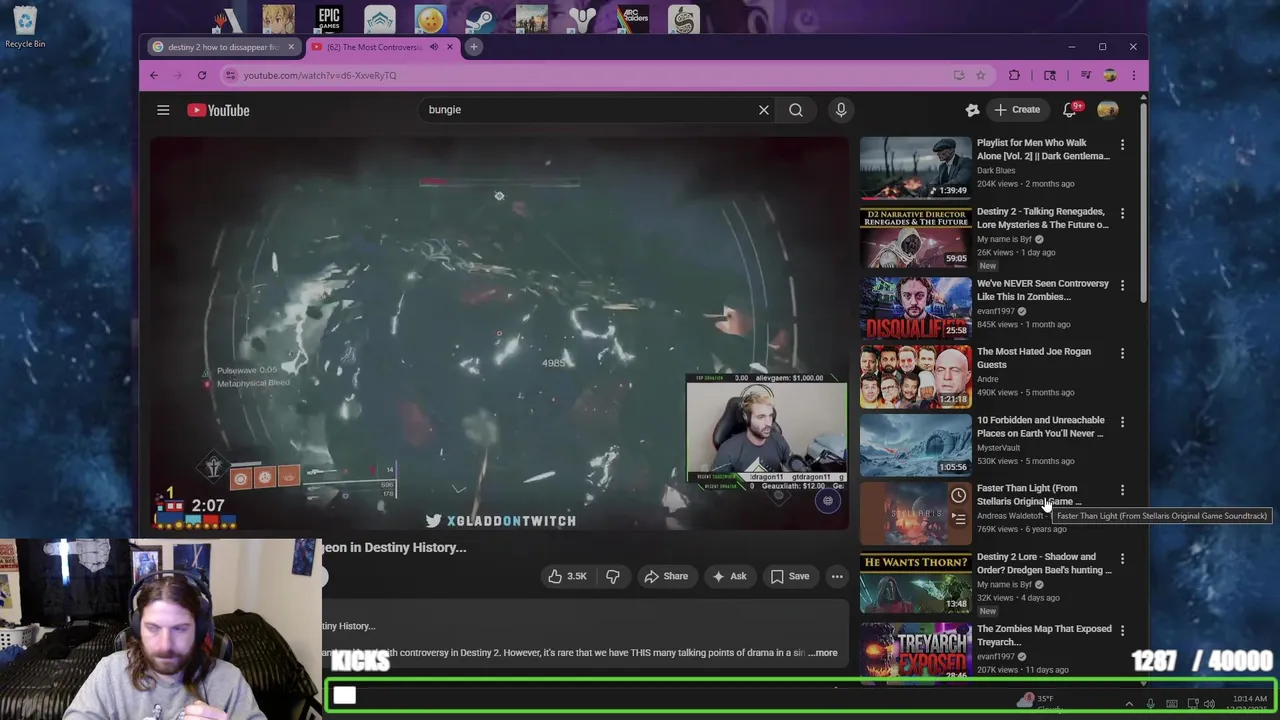Open the browser extensions puzzle icon
This screenshot has width=1280, height=720.
(1014, 75)
